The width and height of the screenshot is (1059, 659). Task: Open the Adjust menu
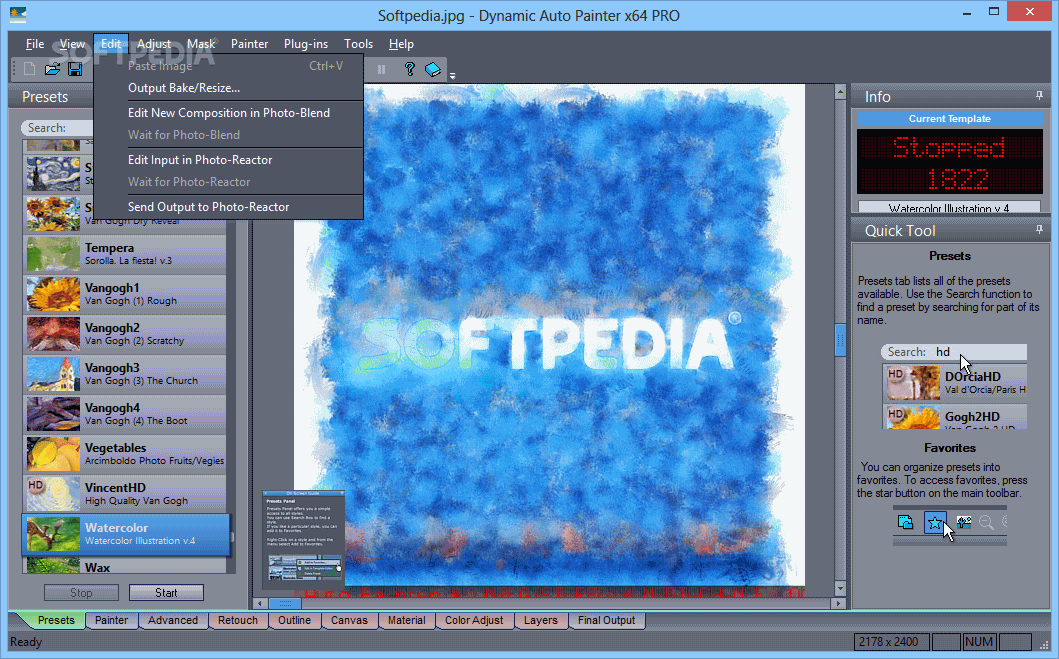154,44
